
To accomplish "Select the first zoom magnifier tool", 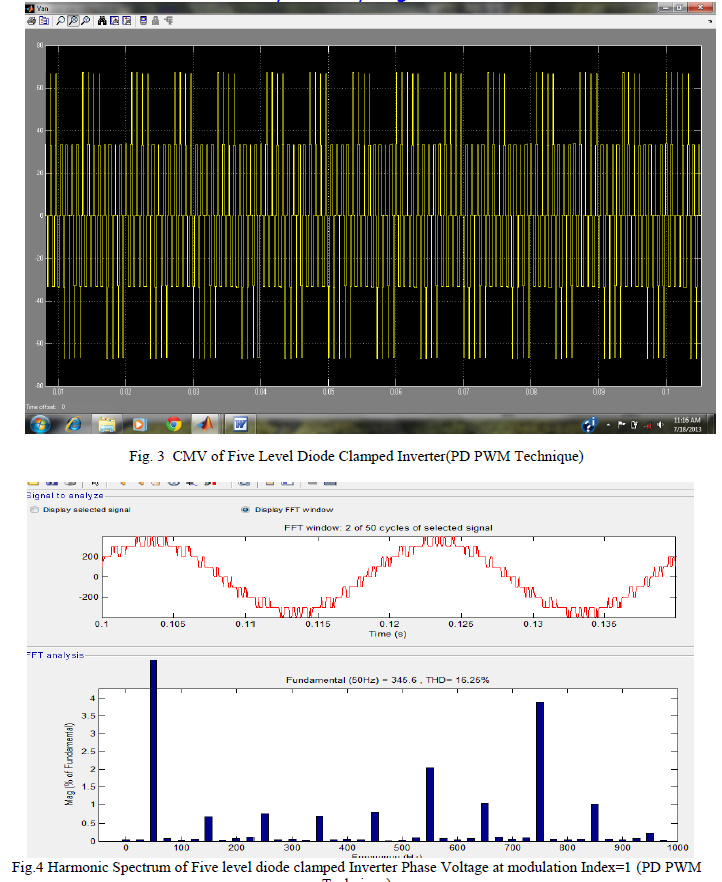I will (60, 19).
